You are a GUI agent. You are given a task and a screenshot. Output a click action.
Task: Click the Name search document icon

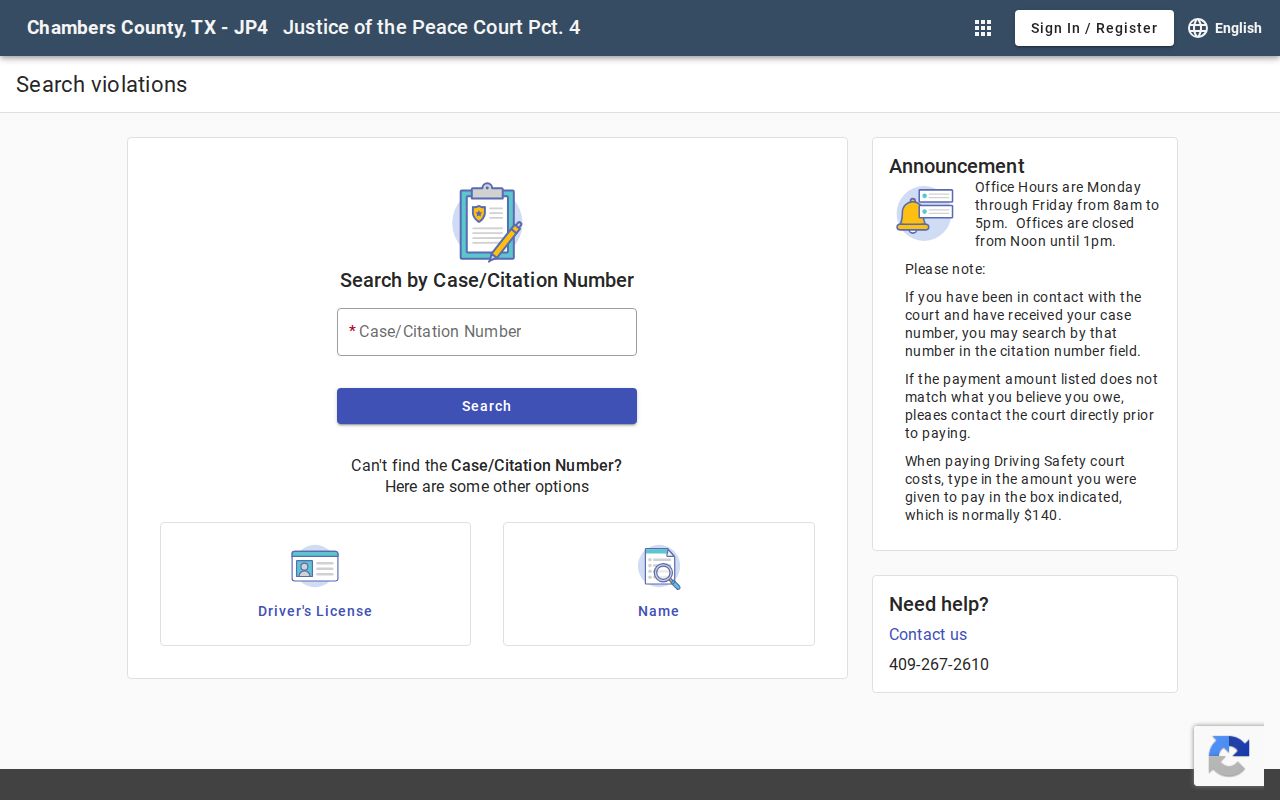point(659,567)
